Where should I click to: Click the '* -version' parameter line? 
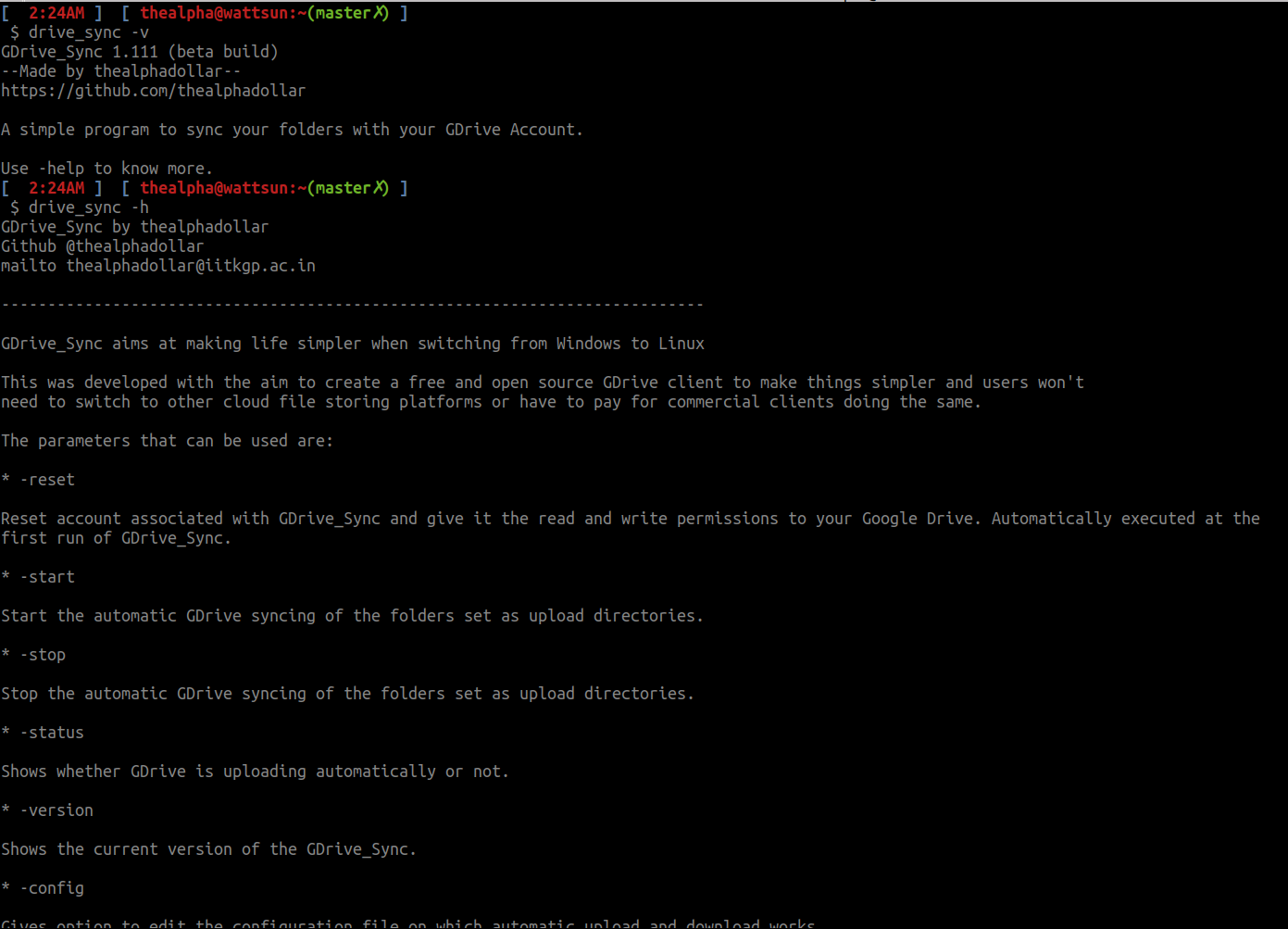[x=47, y=810]
